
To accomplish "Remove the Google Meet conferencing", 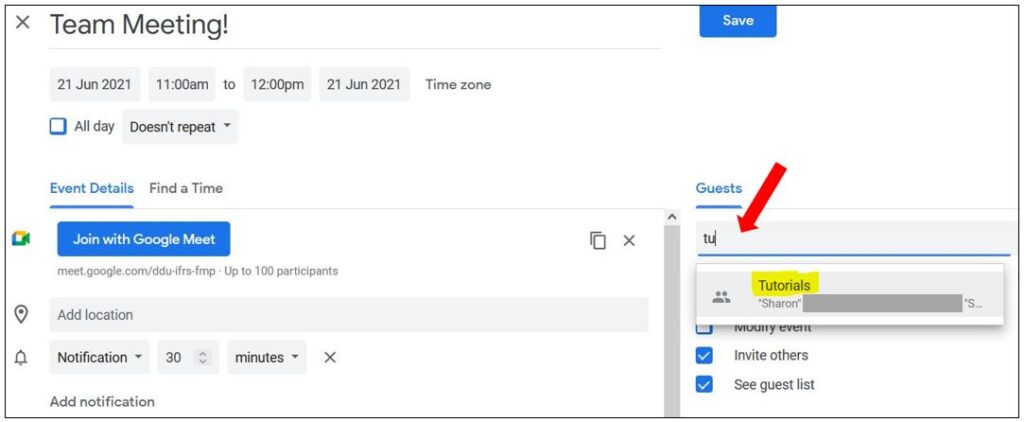I will pos(629,240).
